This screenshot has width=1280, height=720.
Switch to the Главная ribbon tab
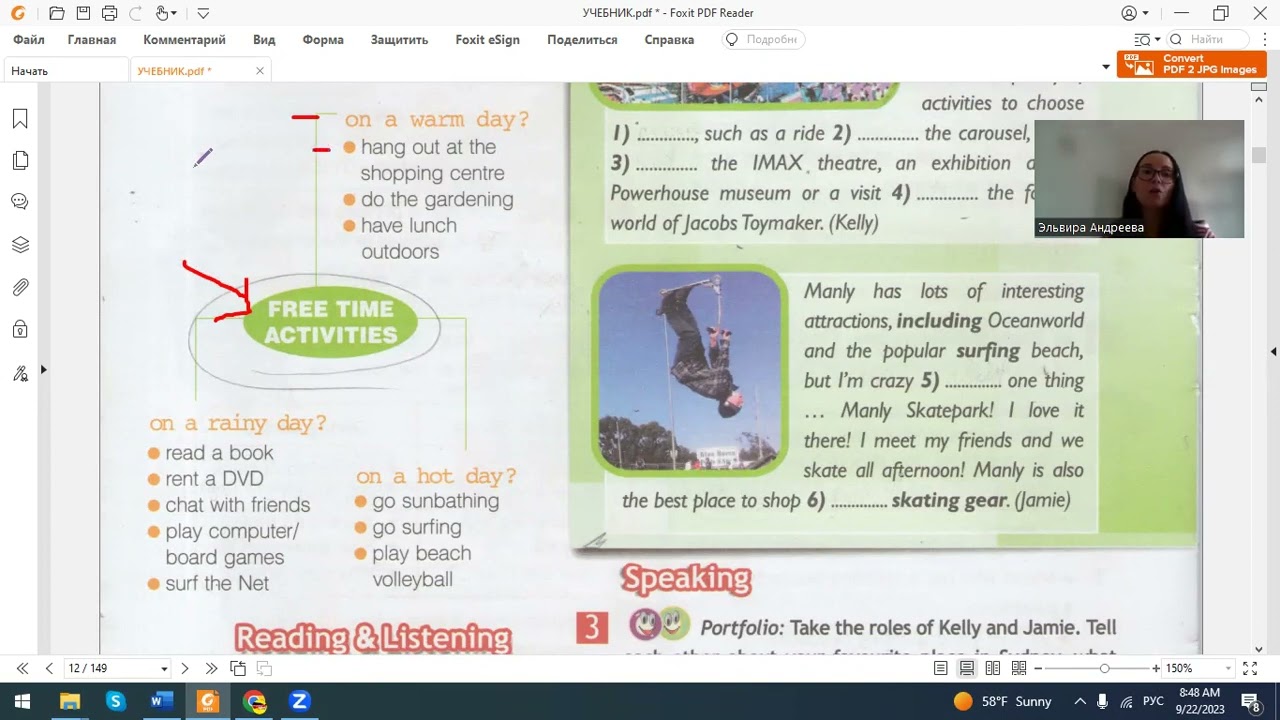click(92, 40)
